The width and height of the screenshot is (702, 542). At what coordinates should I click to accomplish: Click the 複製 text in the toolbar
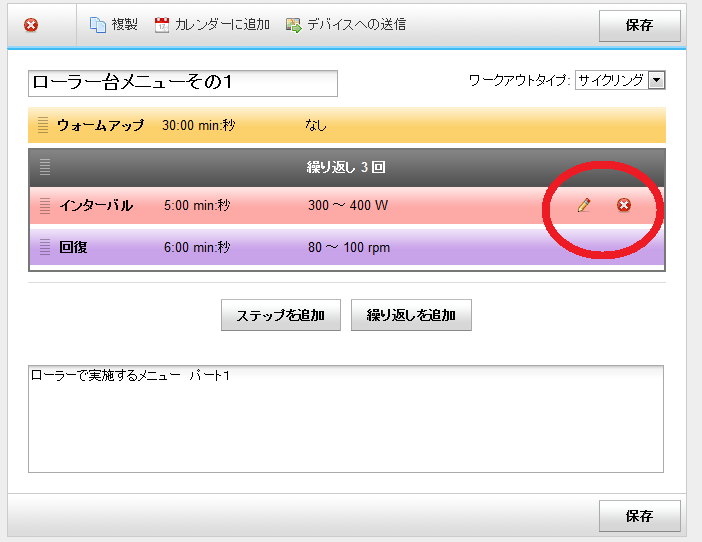click(124, 24)
